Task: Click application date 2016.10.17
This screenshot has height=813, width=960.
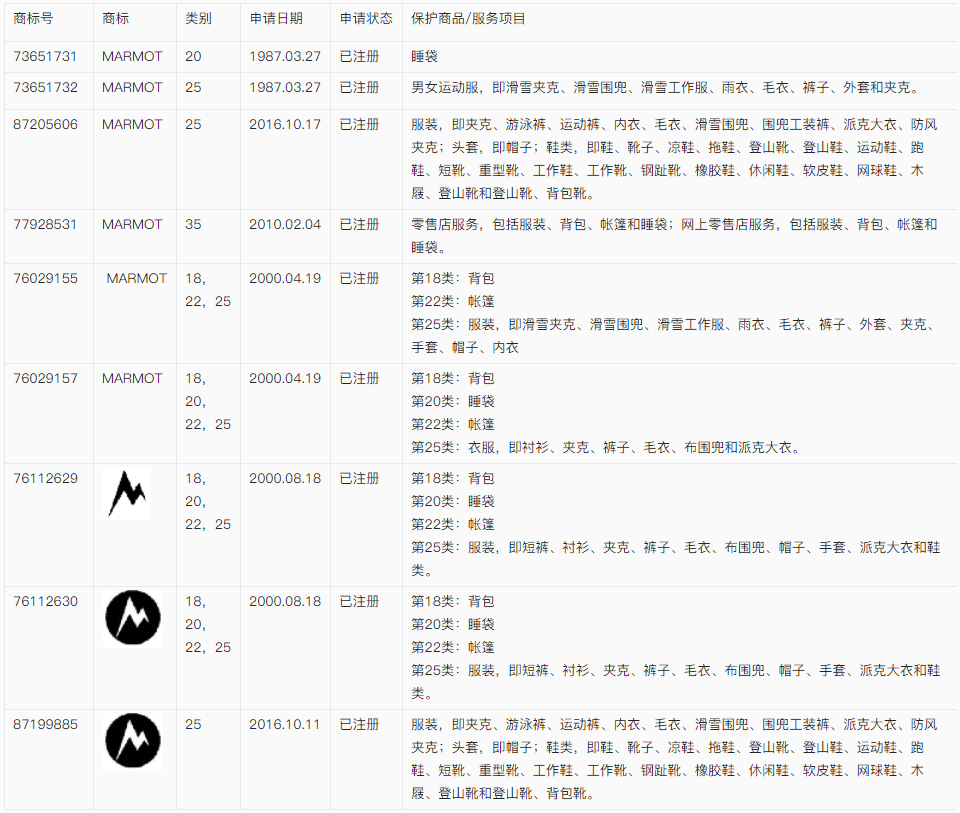Action: pos(285,124)
